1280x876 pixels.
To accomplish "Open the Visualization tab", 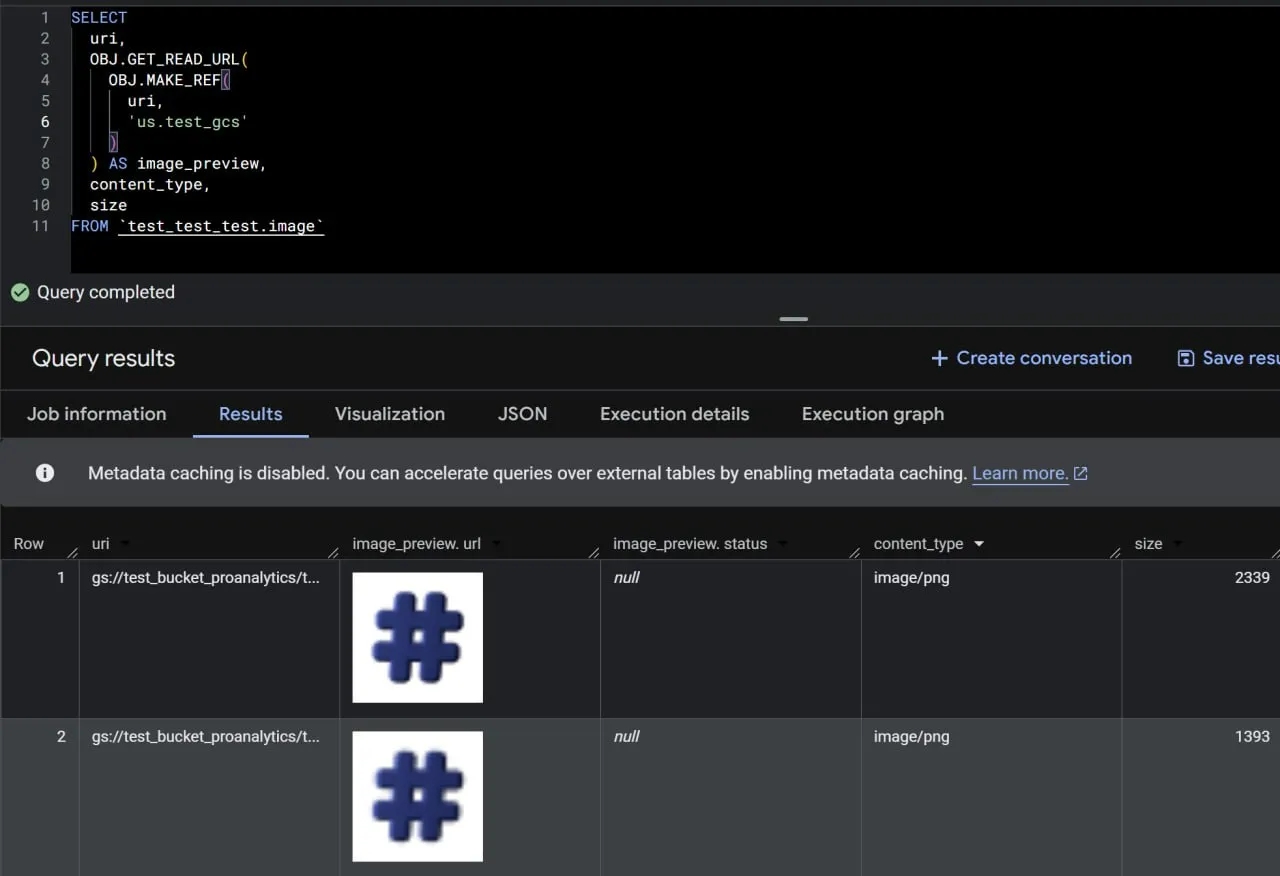I will click(390, 414).
